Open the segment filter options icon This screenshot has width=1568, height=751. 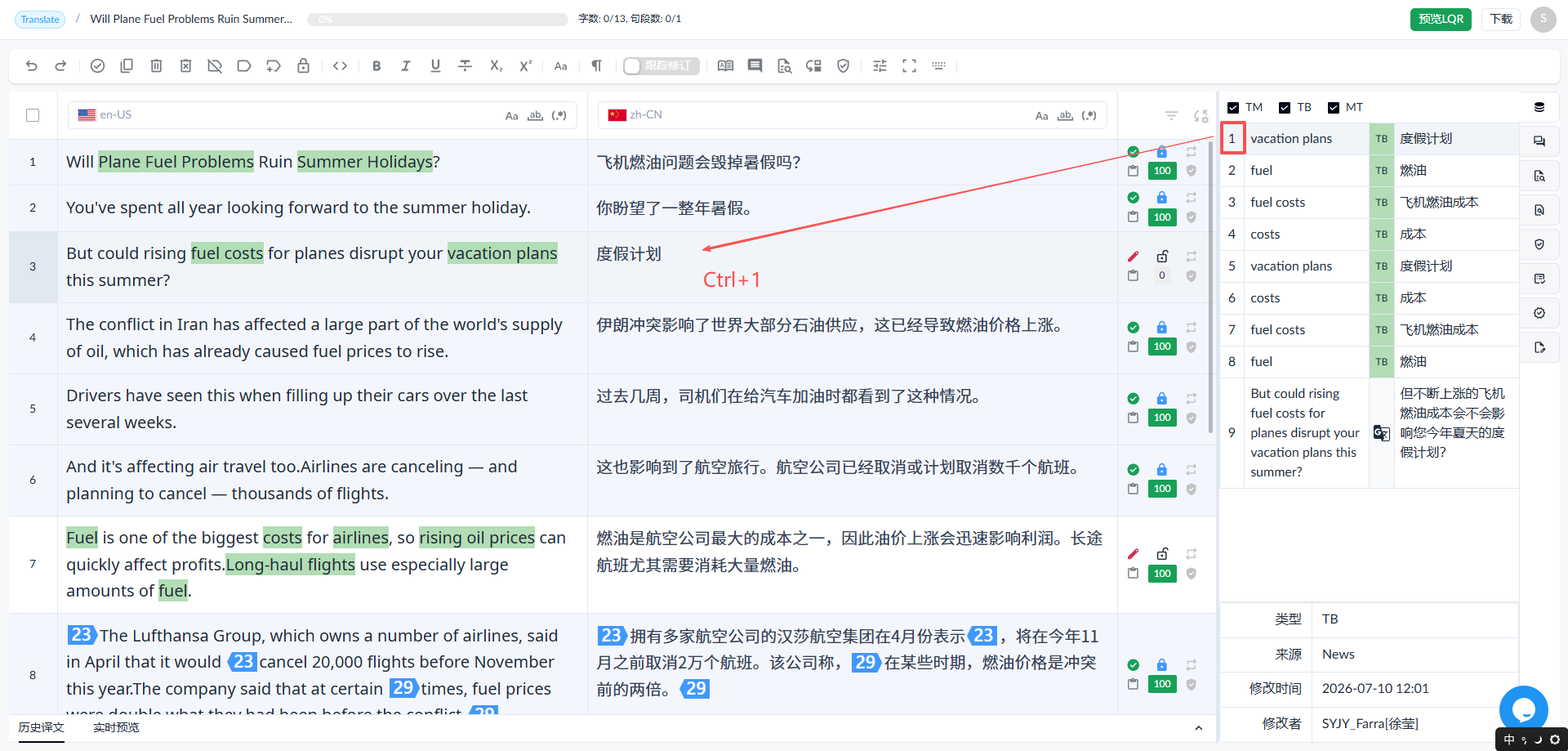pos(1171,116)
